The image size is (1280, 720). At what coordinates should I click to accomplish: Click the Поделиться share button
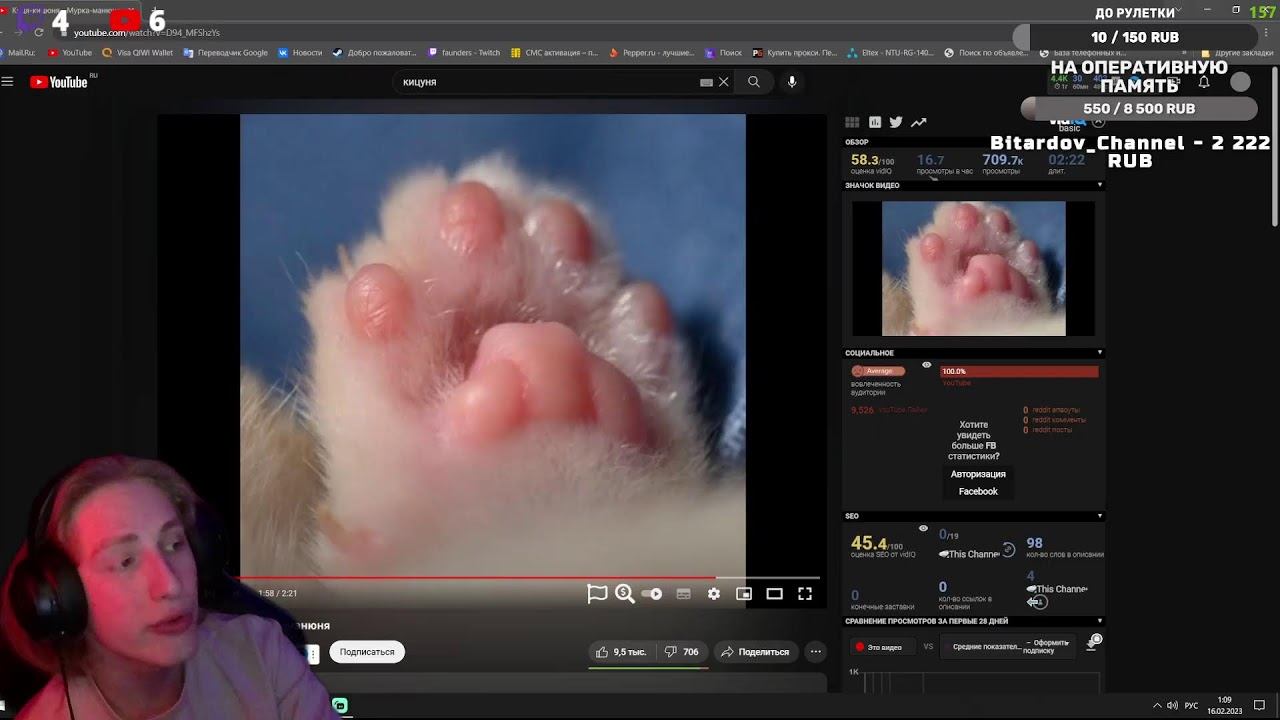click(x=755, y=652)
